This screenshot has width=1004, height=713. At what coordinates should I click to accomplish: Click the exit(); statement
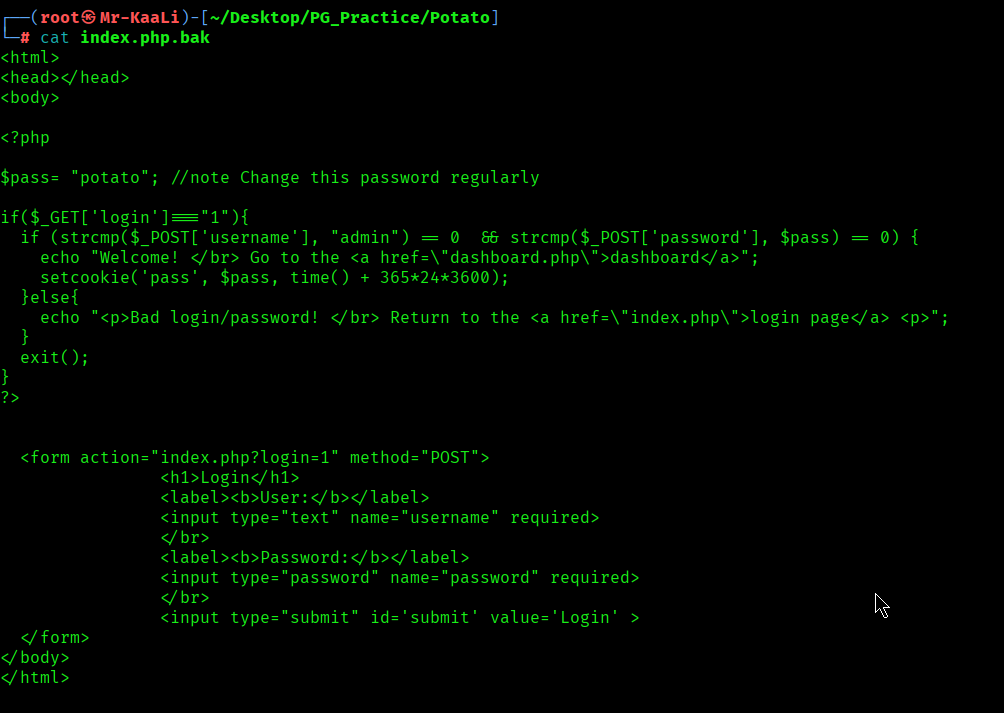(x=55, y=357)
